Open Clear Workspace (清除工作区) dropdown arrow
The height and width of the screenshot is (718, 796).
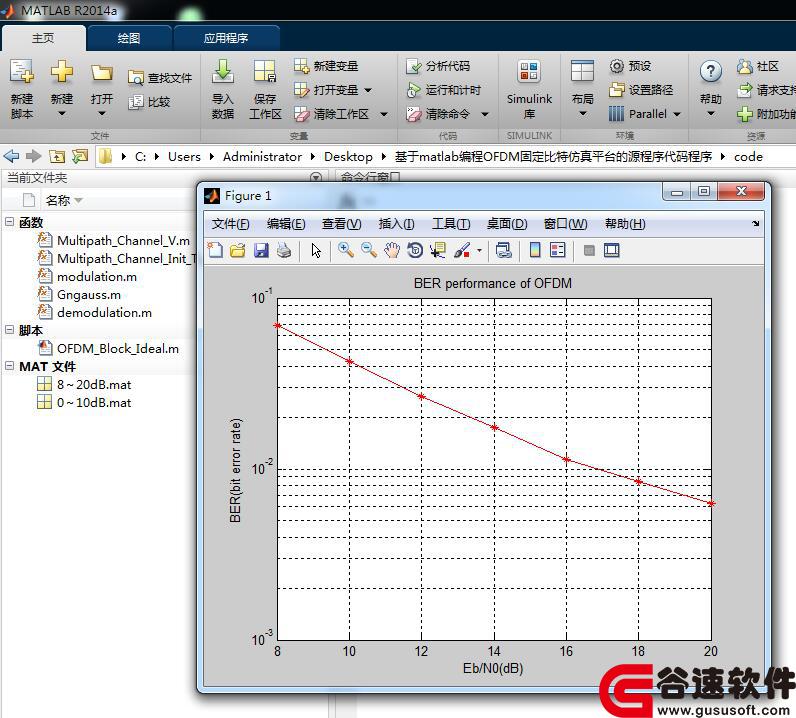coord(384,114)
